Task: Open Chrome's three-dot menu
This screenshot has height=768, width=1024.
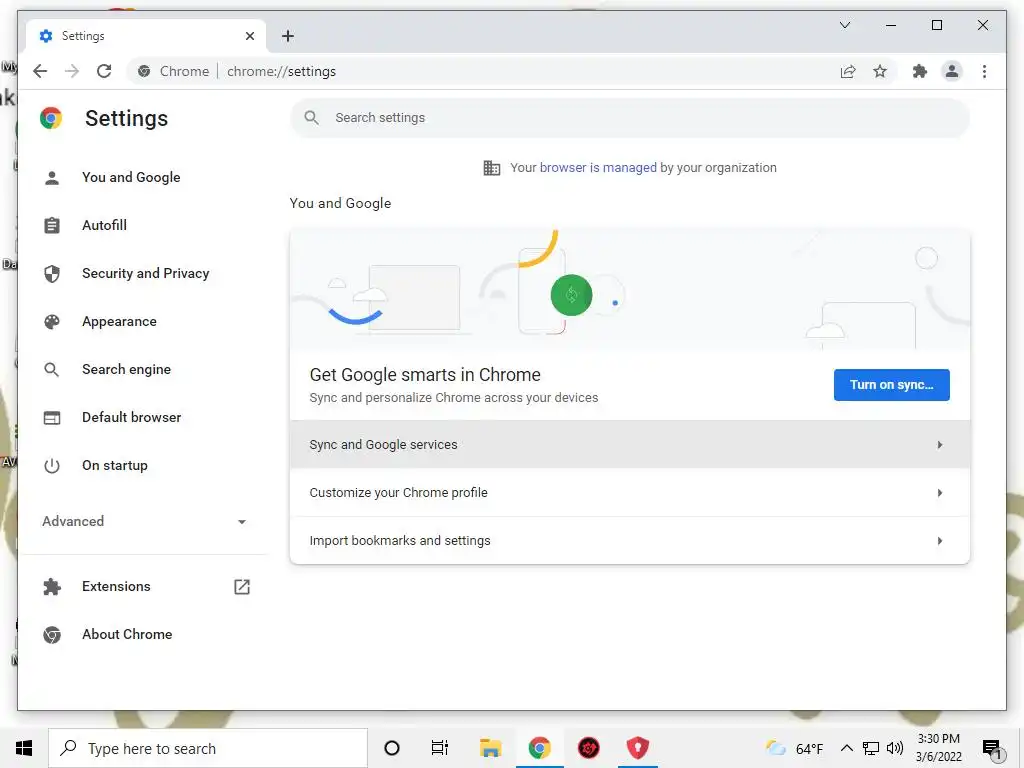Action: [984, 71]
